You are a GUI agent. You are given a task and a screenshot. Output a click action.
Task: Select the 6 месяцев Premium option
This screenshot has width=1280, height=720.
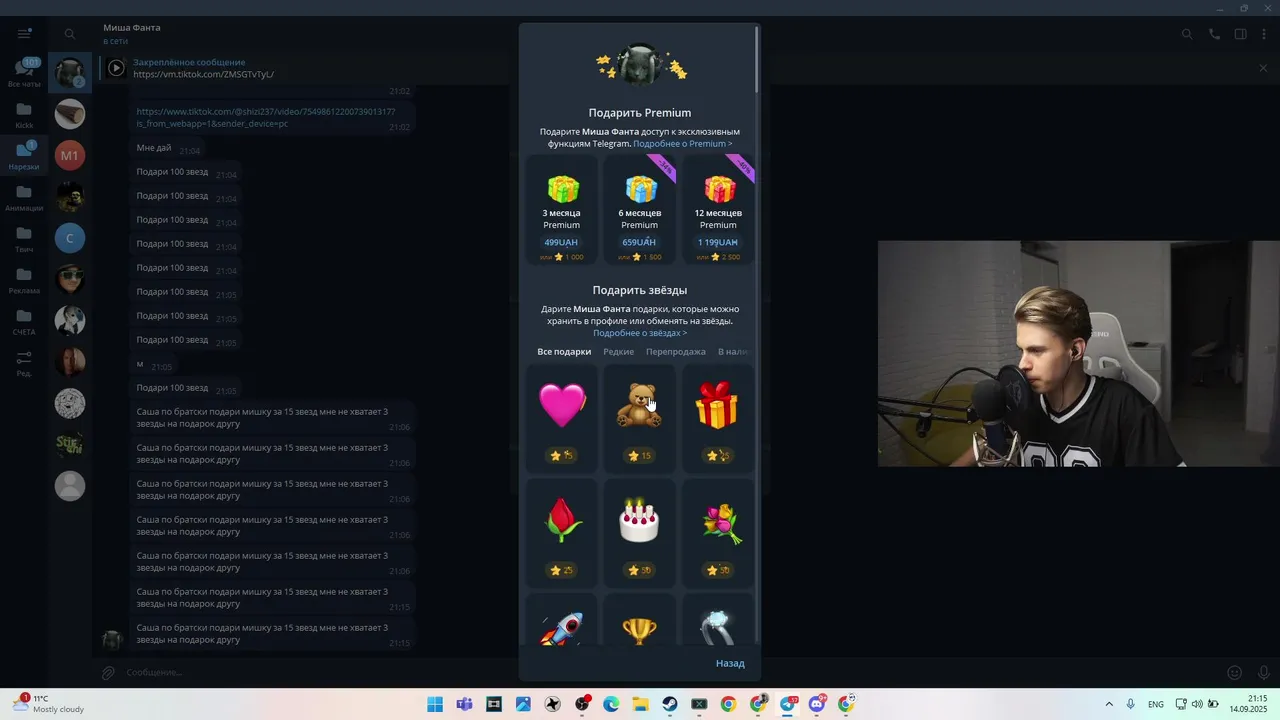pyautogui.click(x=639, y=210)
